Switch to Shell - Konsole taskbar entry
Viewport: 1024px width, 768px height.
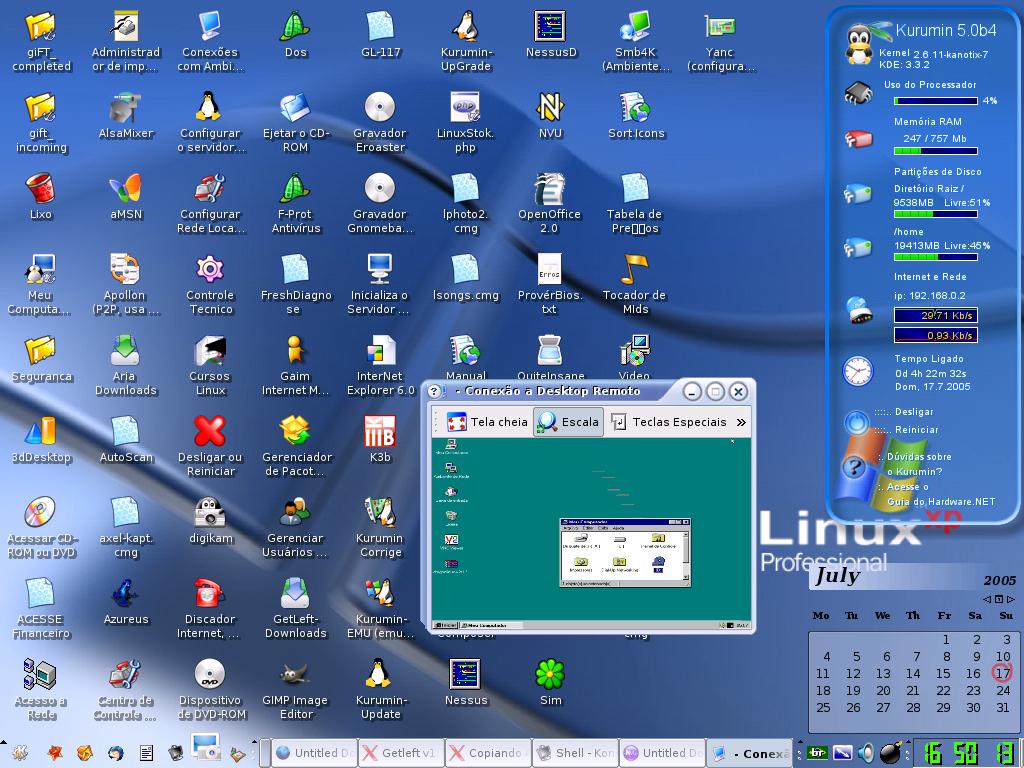click(x=575, y=753)
